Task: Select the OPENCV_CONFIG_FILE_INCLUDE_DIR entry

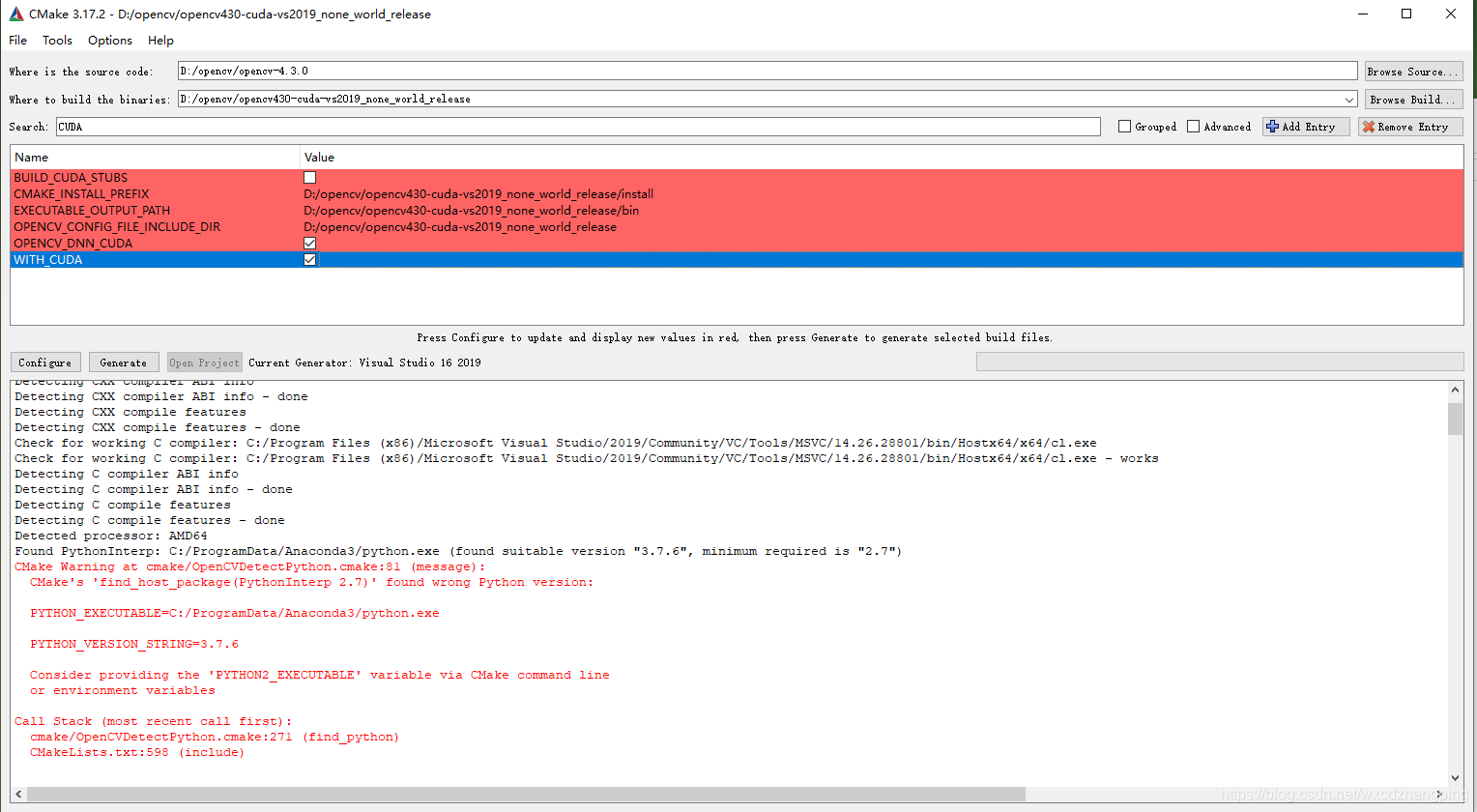Action: pyautogui.click(x=117, y=227)
